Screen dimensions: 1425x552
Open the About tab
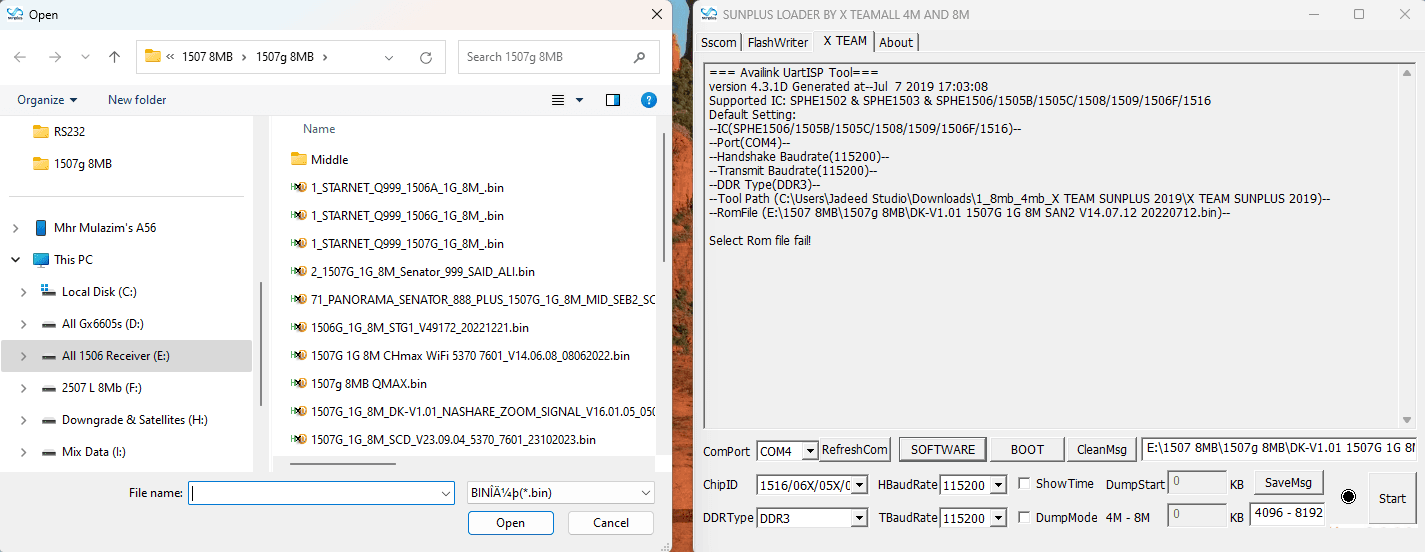(x=896, y=42)
